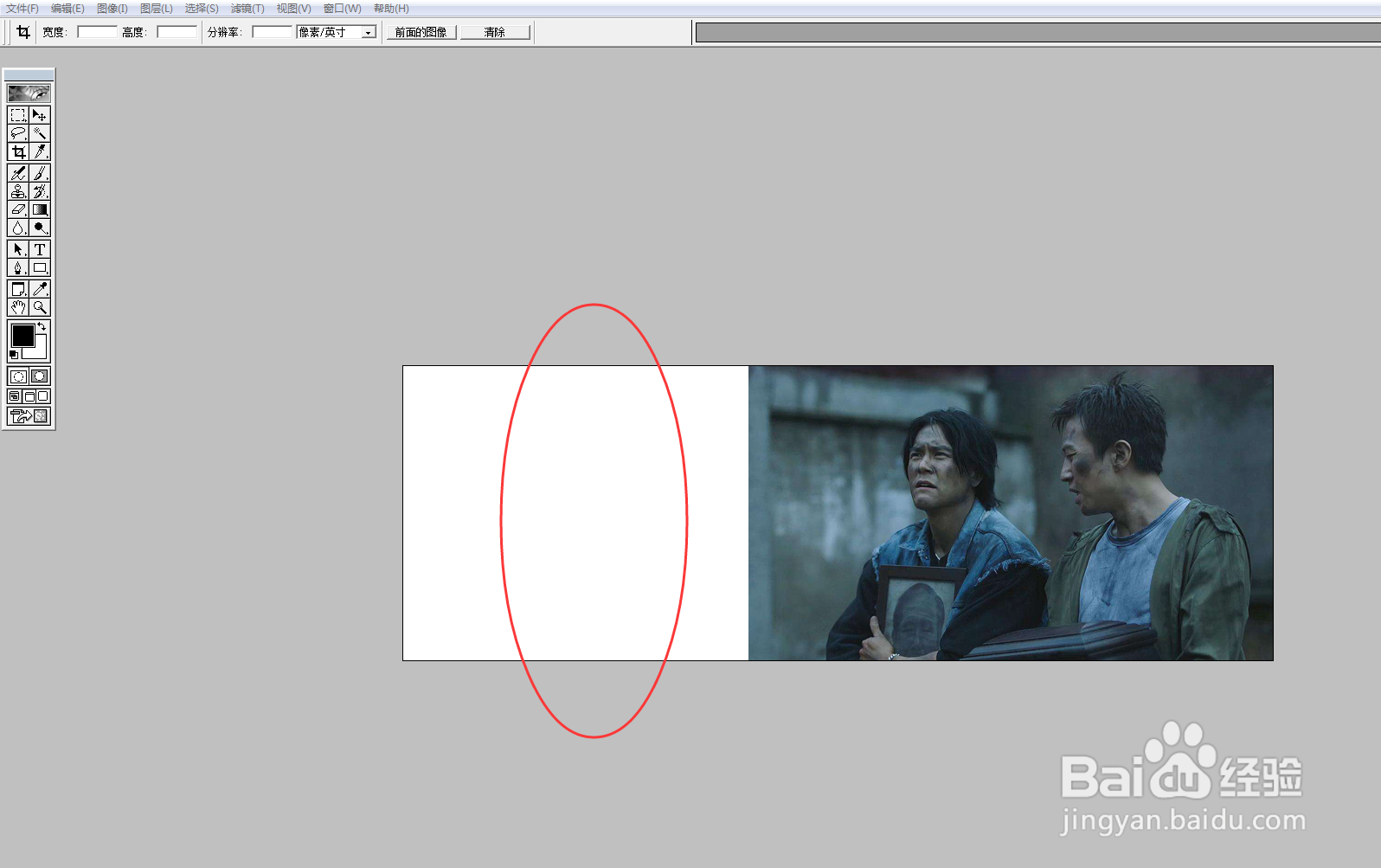This screenshot has height=868, width=1381.
Task: Select the Zoom tool
Action: click(40, 307)
